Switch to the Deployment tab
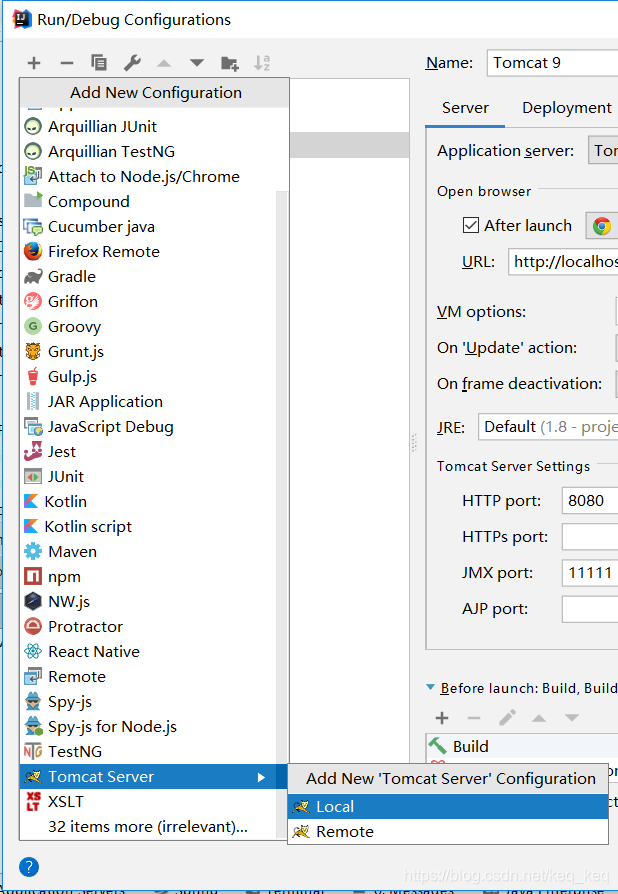The height and width of the screenshot is (894, 618). pyautogui.click(x=567, y=108)
